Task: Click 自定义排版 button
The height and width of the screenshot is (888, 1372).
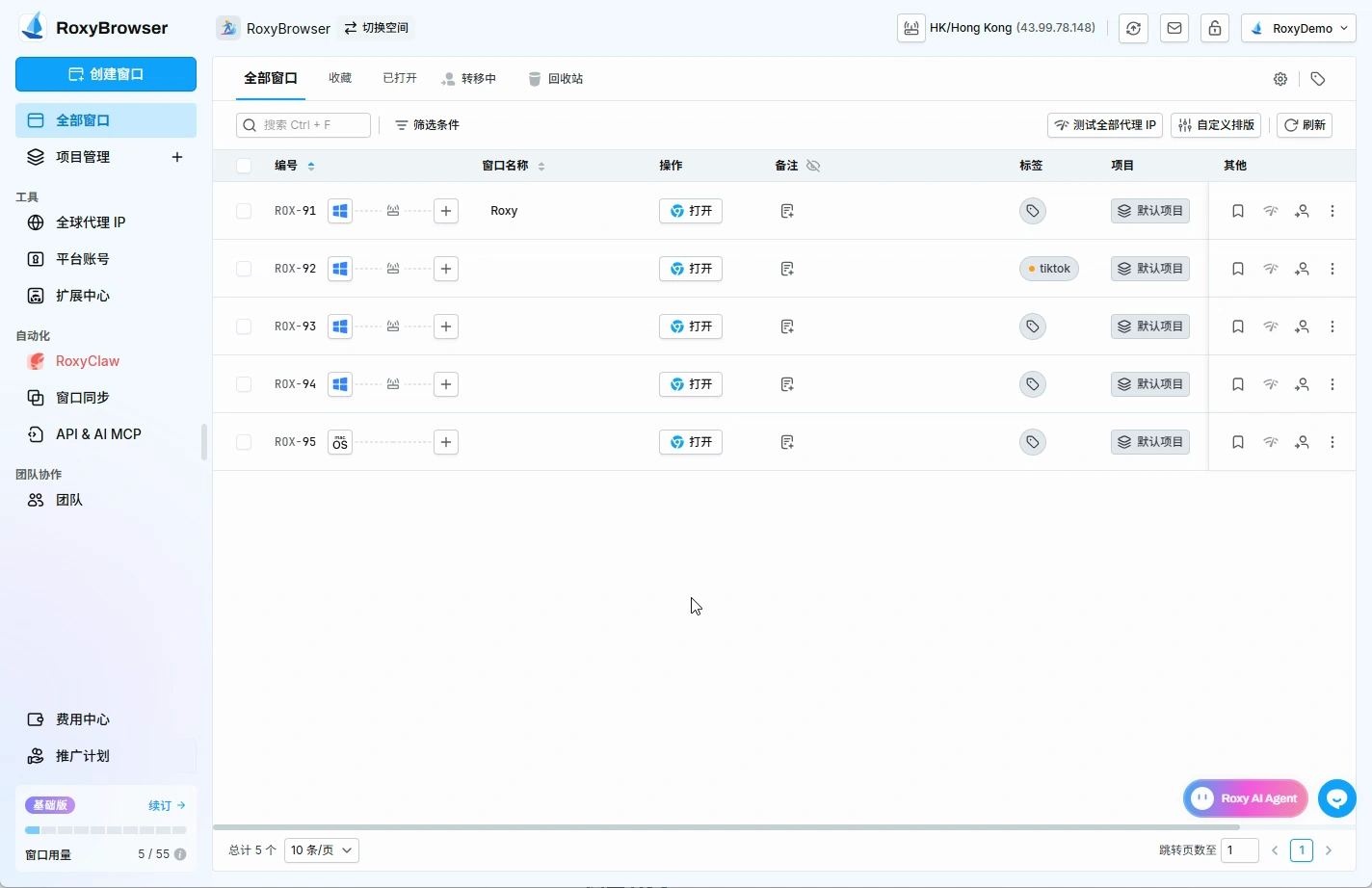Action: [x=1216, y=125]
